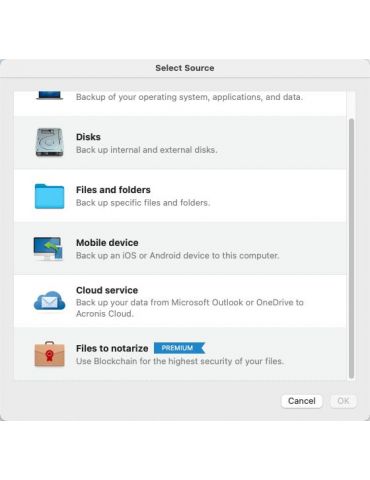Confirm with the OK button

[343, 401]
